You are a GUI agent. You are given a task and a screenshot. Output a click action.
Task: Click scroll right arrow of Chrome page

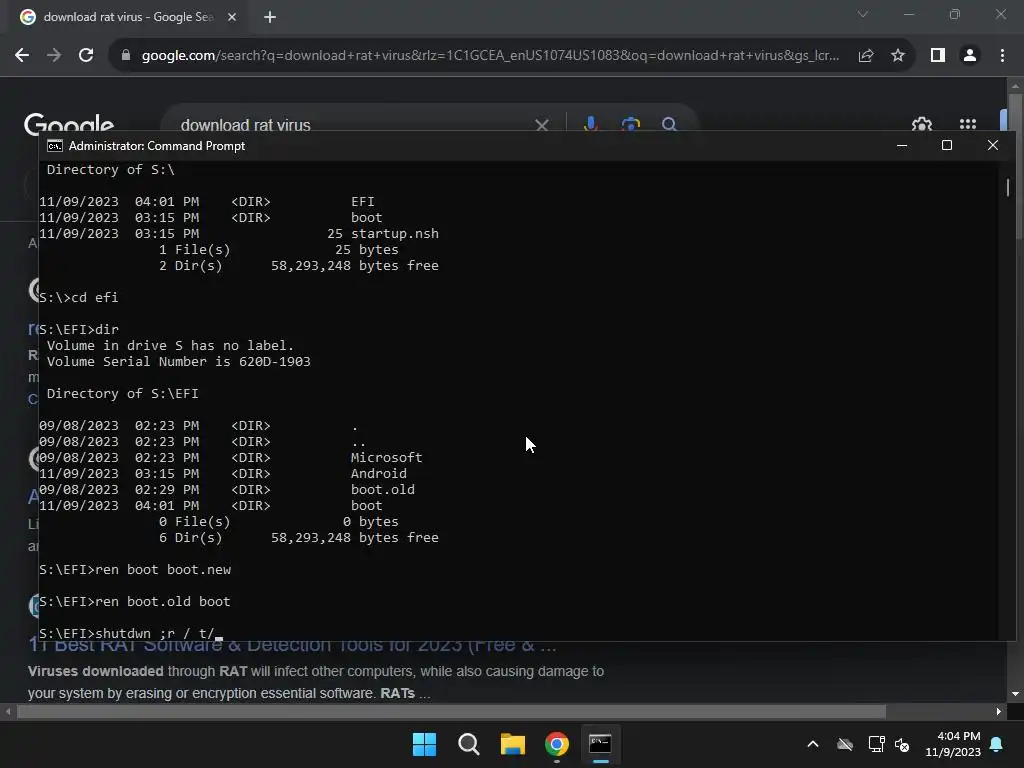999,711
